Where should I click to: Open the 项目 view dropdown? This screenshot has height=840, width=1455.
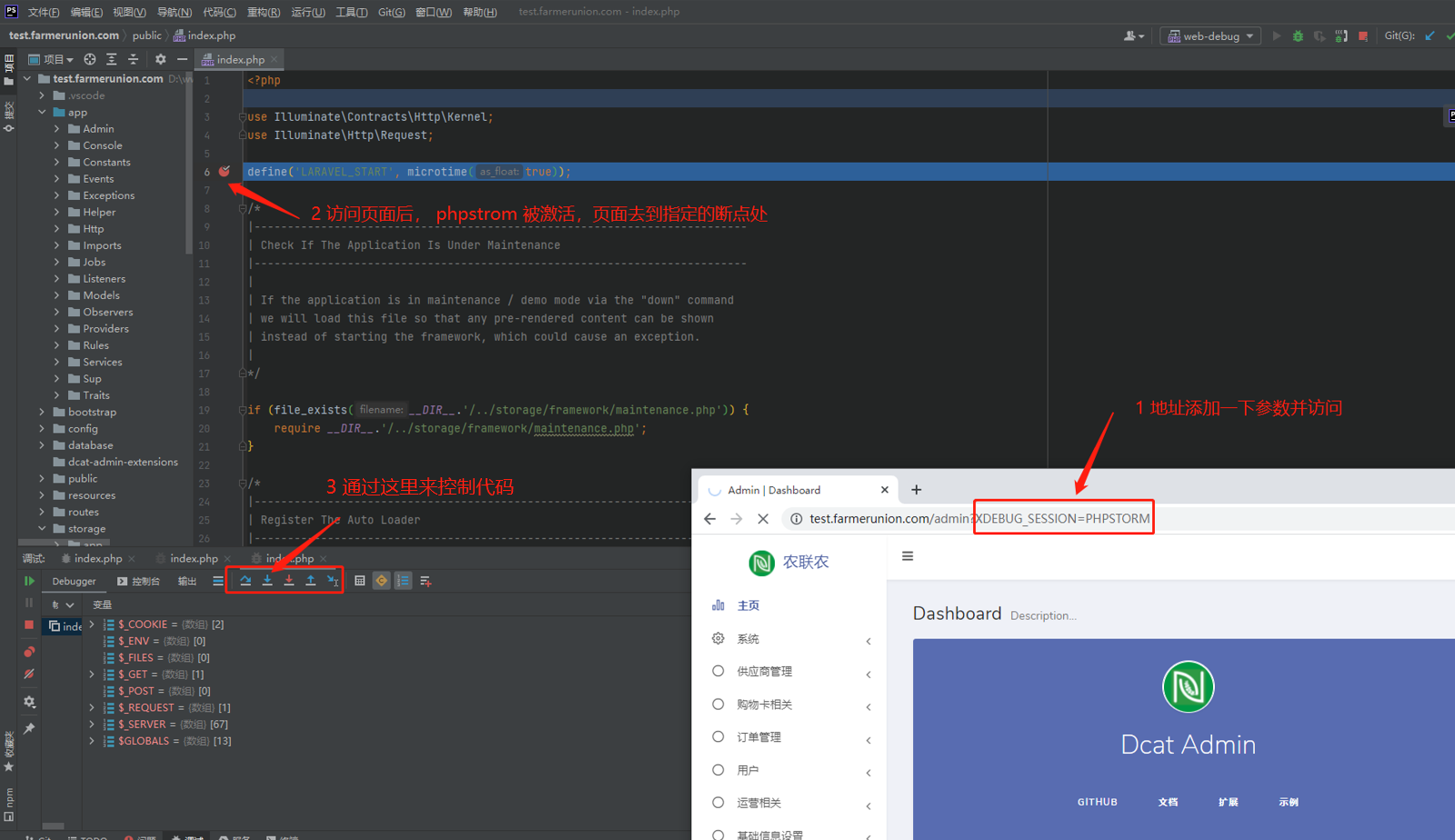point(51,59)
